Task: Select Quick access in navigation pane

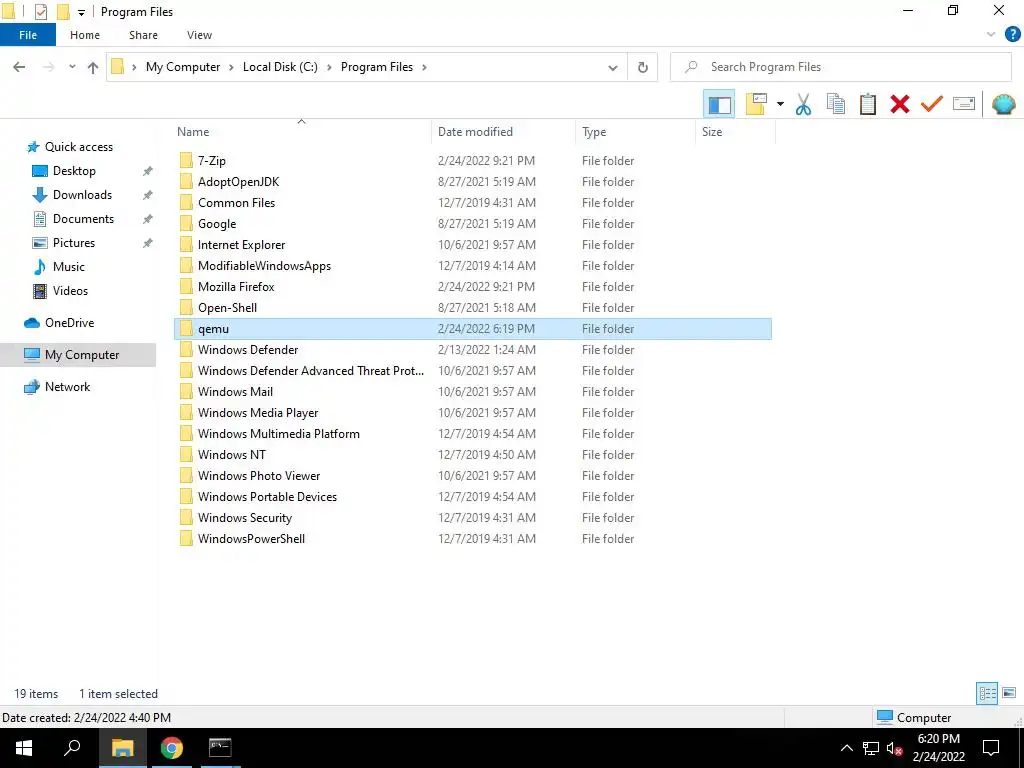Action: pyautogui.click(x=78, y=147)
